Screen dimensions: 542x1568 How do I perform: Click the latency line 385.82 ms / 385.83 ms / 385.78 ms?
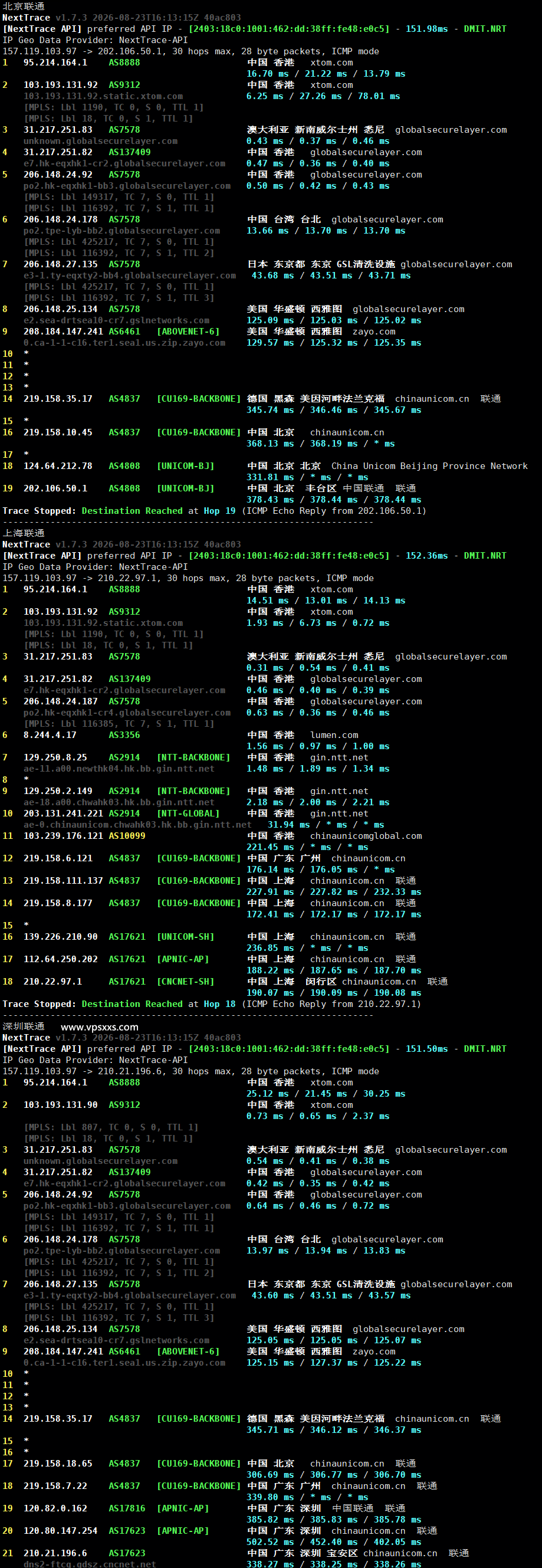(334, 1519)
